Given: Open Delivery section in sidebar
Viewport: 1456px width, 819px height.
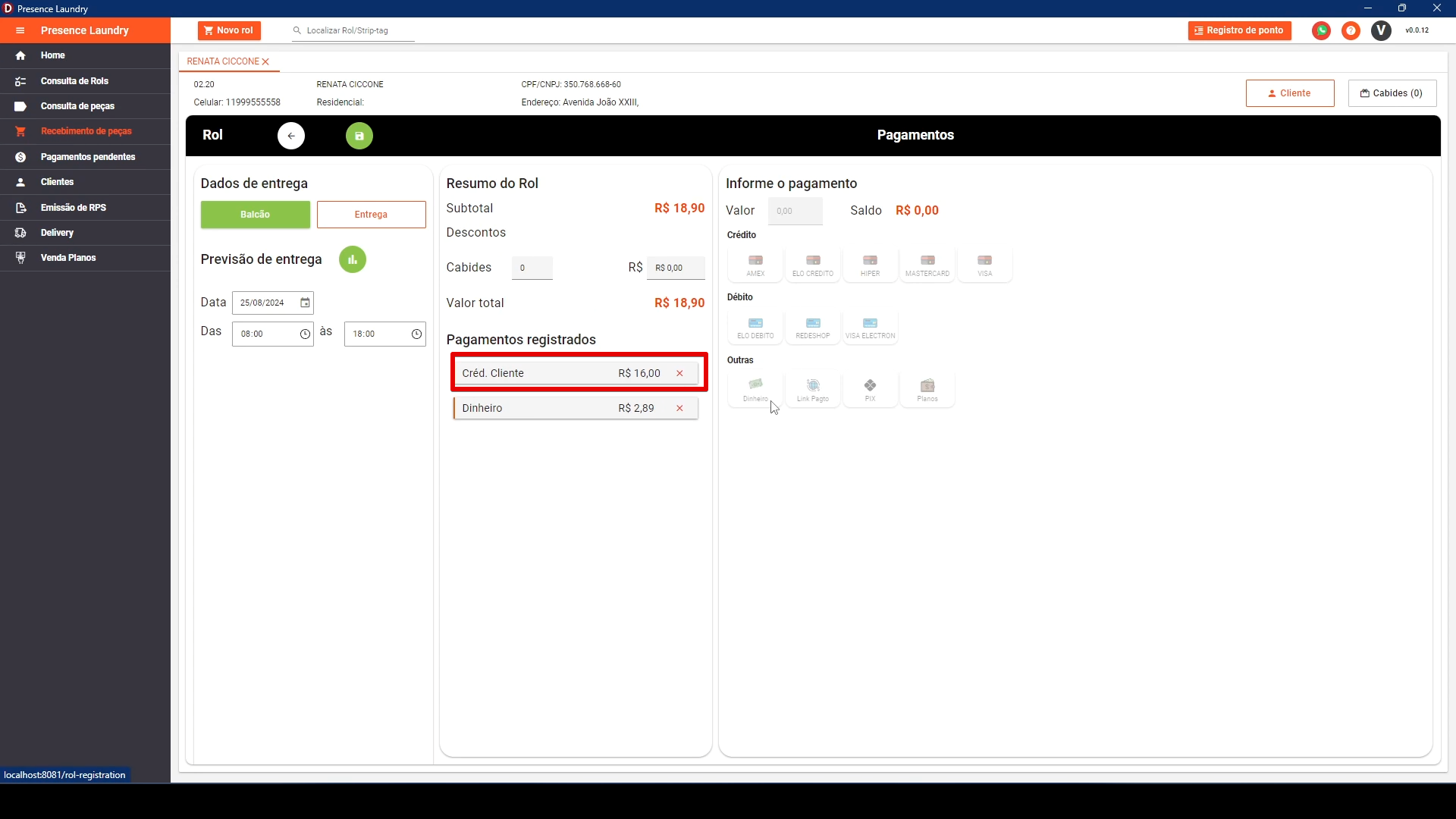Looking at the screenshot, I should [85, 233].
